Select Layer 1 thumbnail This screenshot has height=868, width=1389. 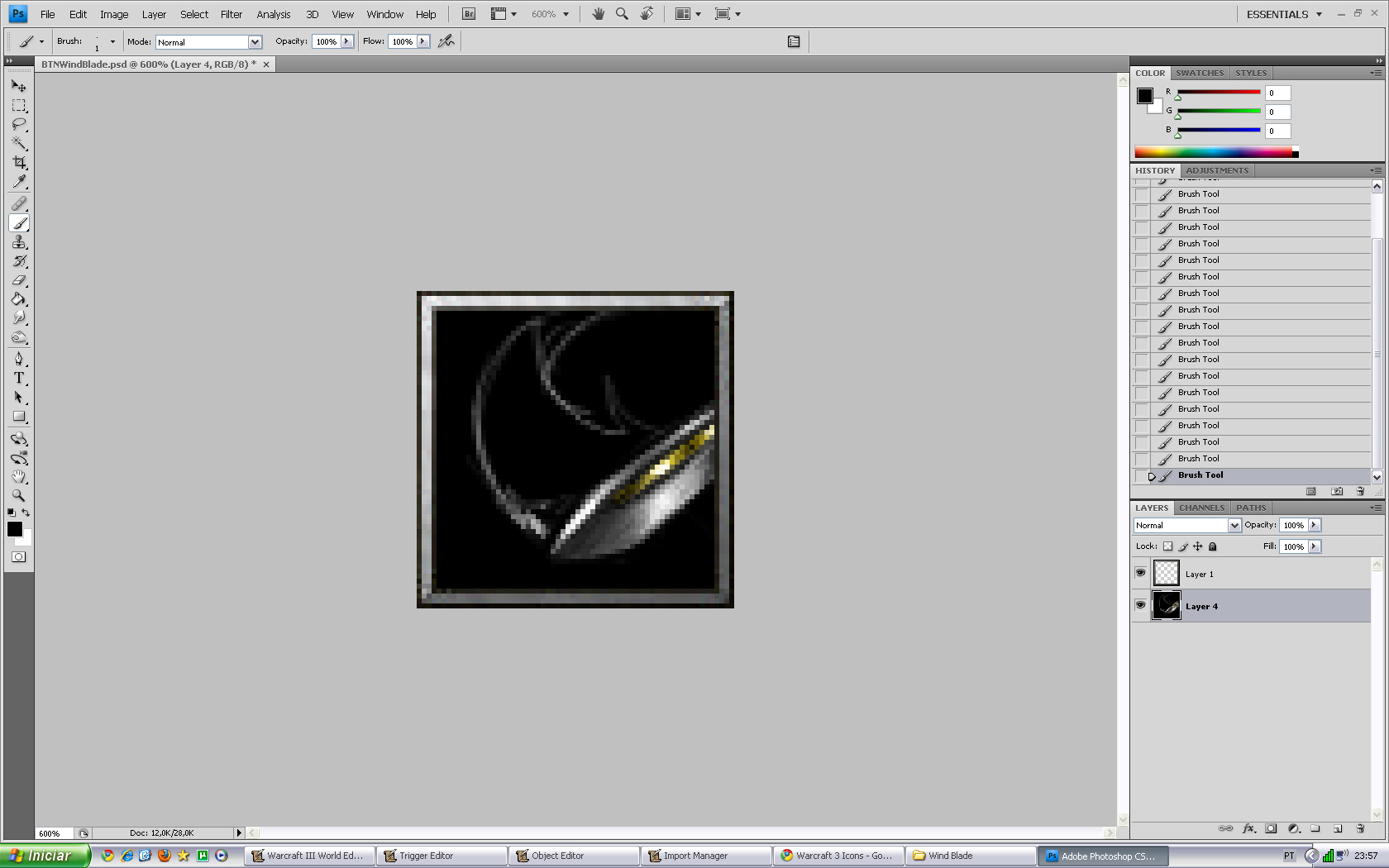1167,573
